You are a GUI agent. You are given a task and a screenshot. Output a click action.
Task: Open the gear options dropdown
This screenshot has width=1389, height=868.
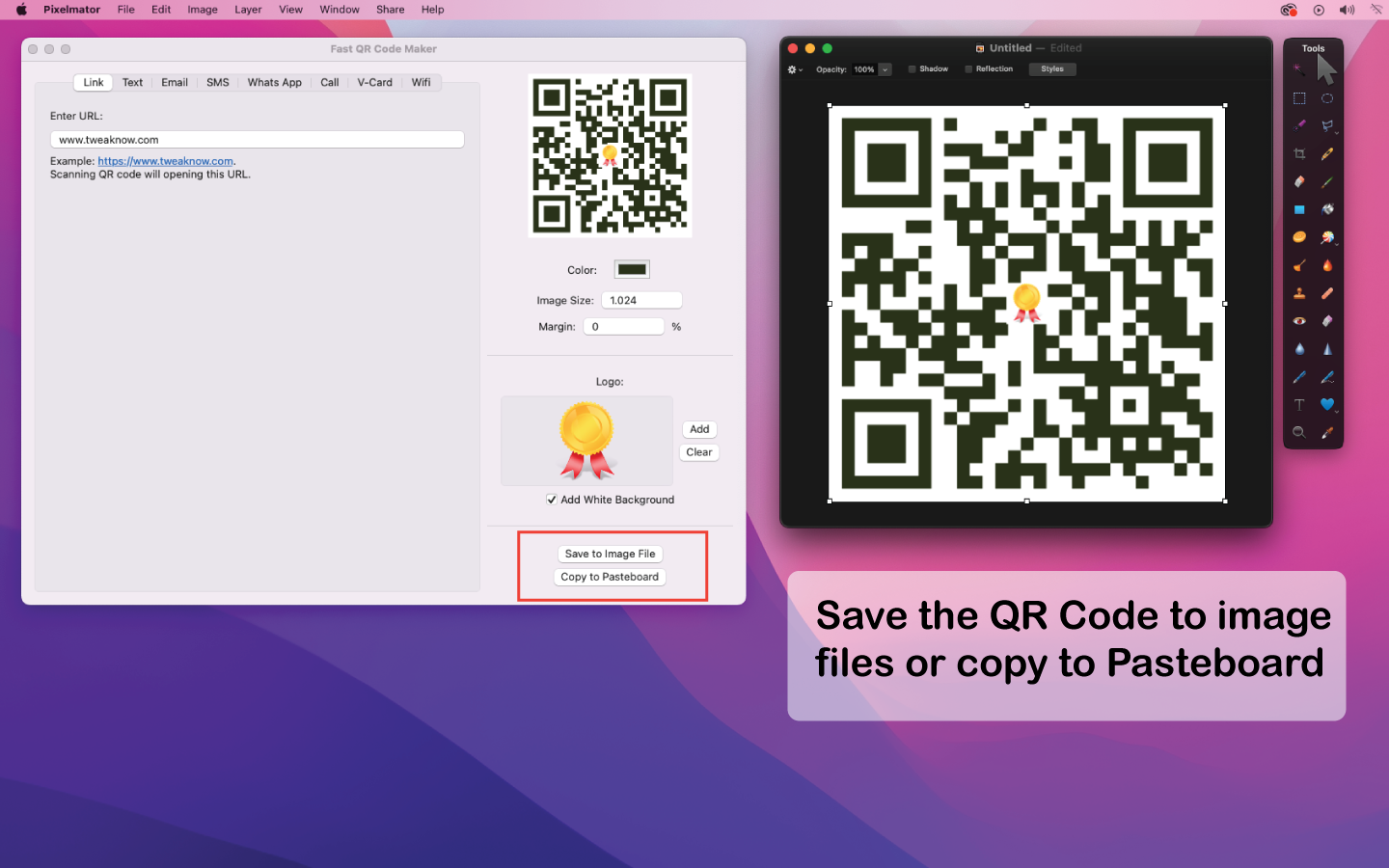pos(795,69)
